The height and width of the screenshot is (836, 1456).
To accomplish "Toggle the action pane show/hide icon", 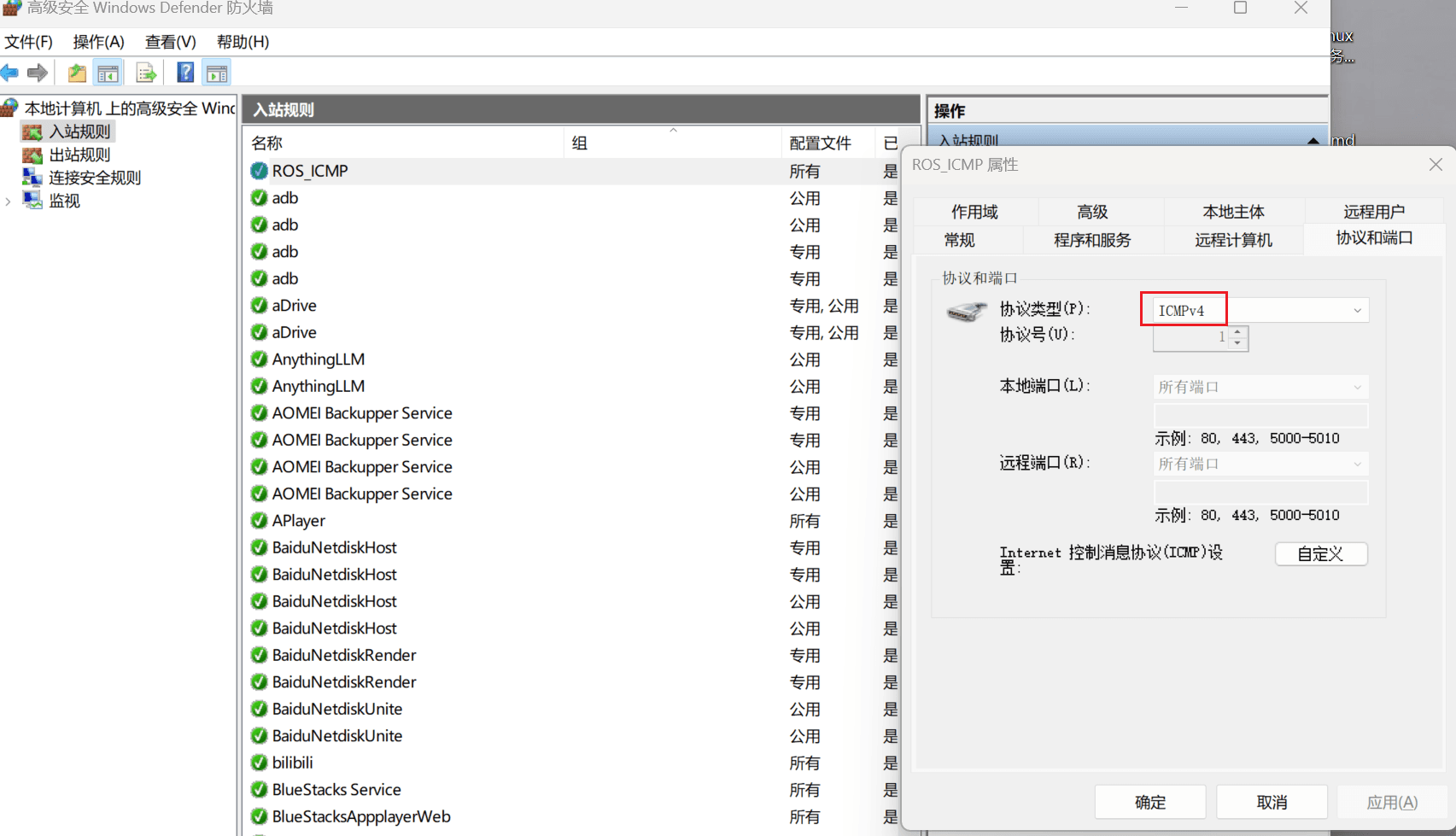I will pyautogui.click(x=217, y=73).
